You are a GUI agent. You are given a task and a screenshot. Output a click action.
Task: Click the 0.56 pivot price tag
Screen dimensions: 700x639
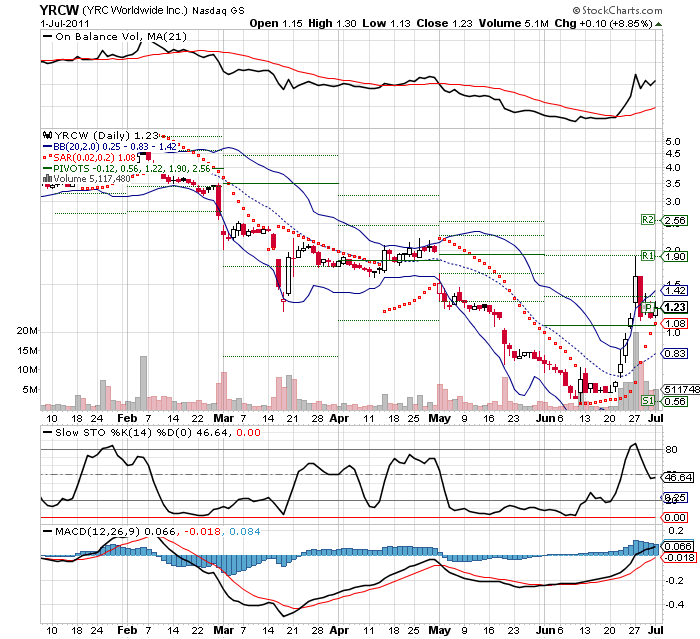point(675,401)
